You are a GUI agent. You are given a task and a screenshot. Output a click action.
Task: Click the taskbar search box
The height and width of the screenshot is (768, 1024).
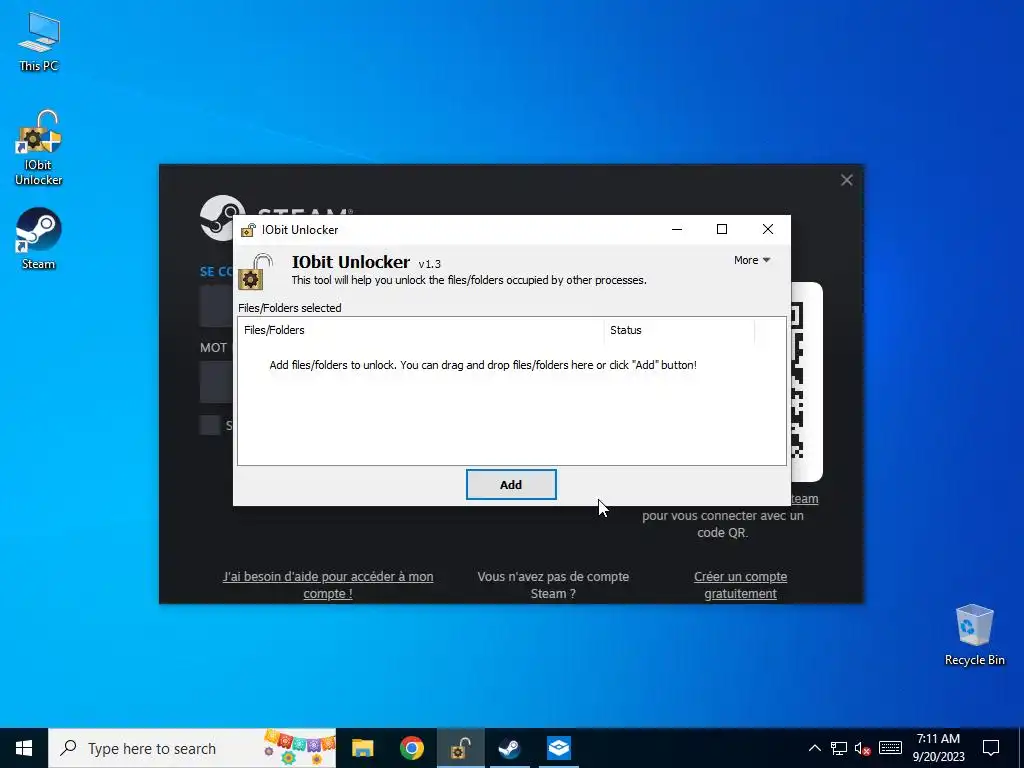click(x=192, y=748)
